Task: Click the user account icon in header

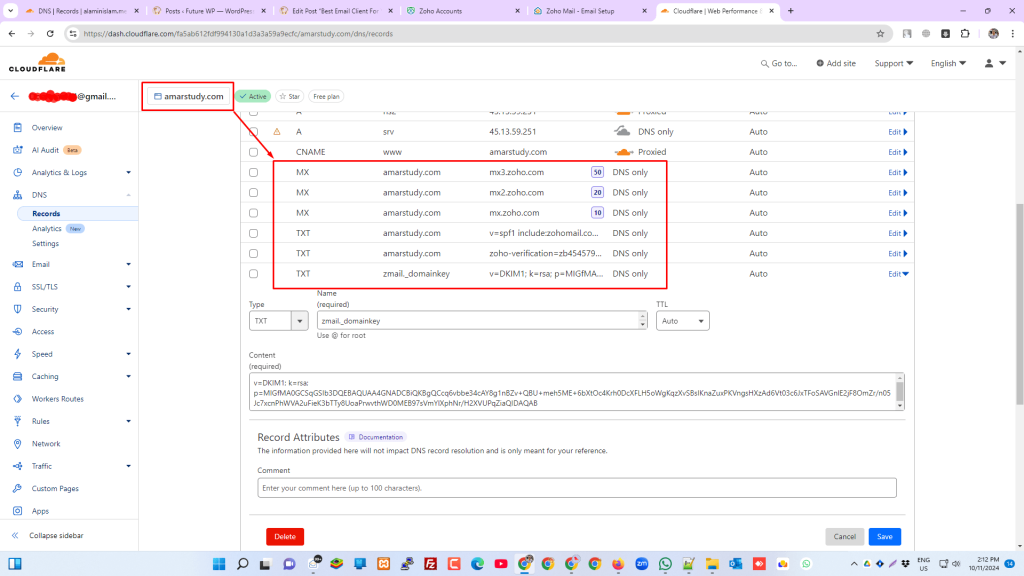Action: [989, 63]
